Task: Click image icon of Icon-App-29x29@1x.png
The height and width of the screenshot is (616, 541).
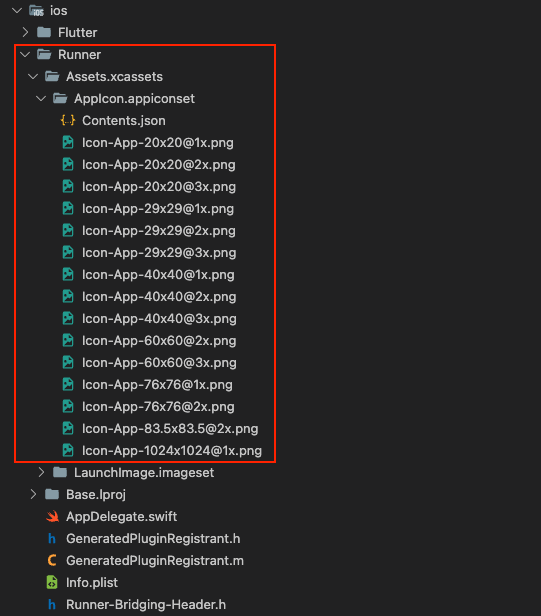Action: (68, 208)
